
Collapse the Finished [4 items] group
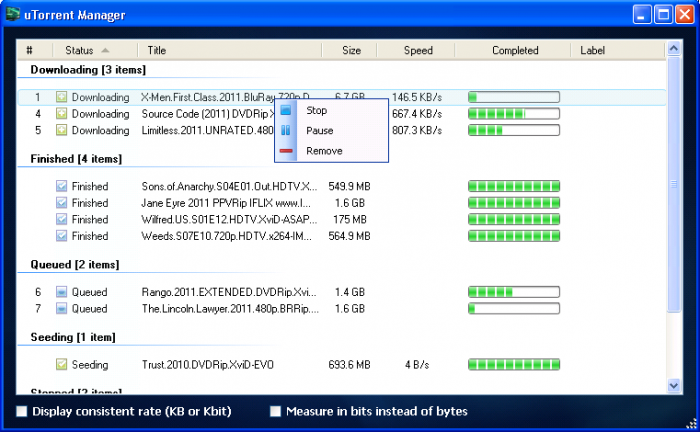click(x=76, y=159)
